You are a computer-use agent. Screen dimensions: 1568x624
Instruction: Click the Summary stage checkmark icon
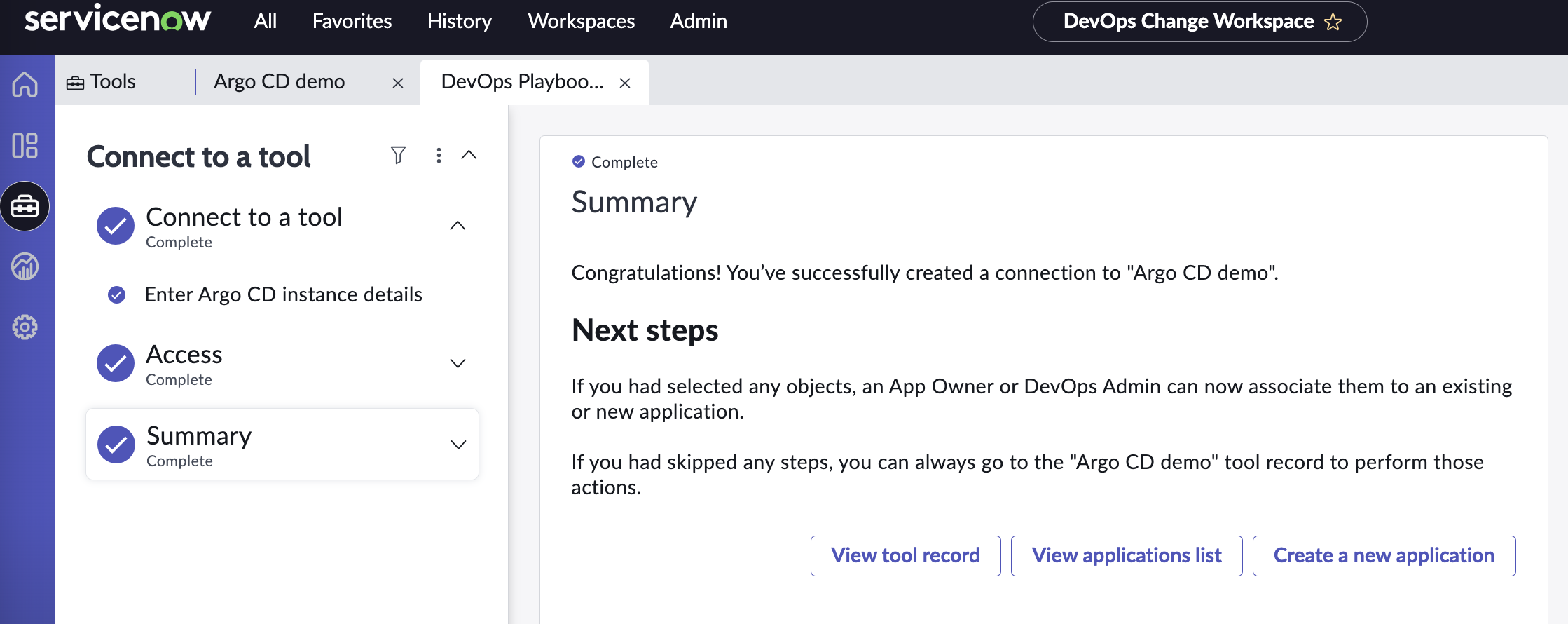pos(116,445)
